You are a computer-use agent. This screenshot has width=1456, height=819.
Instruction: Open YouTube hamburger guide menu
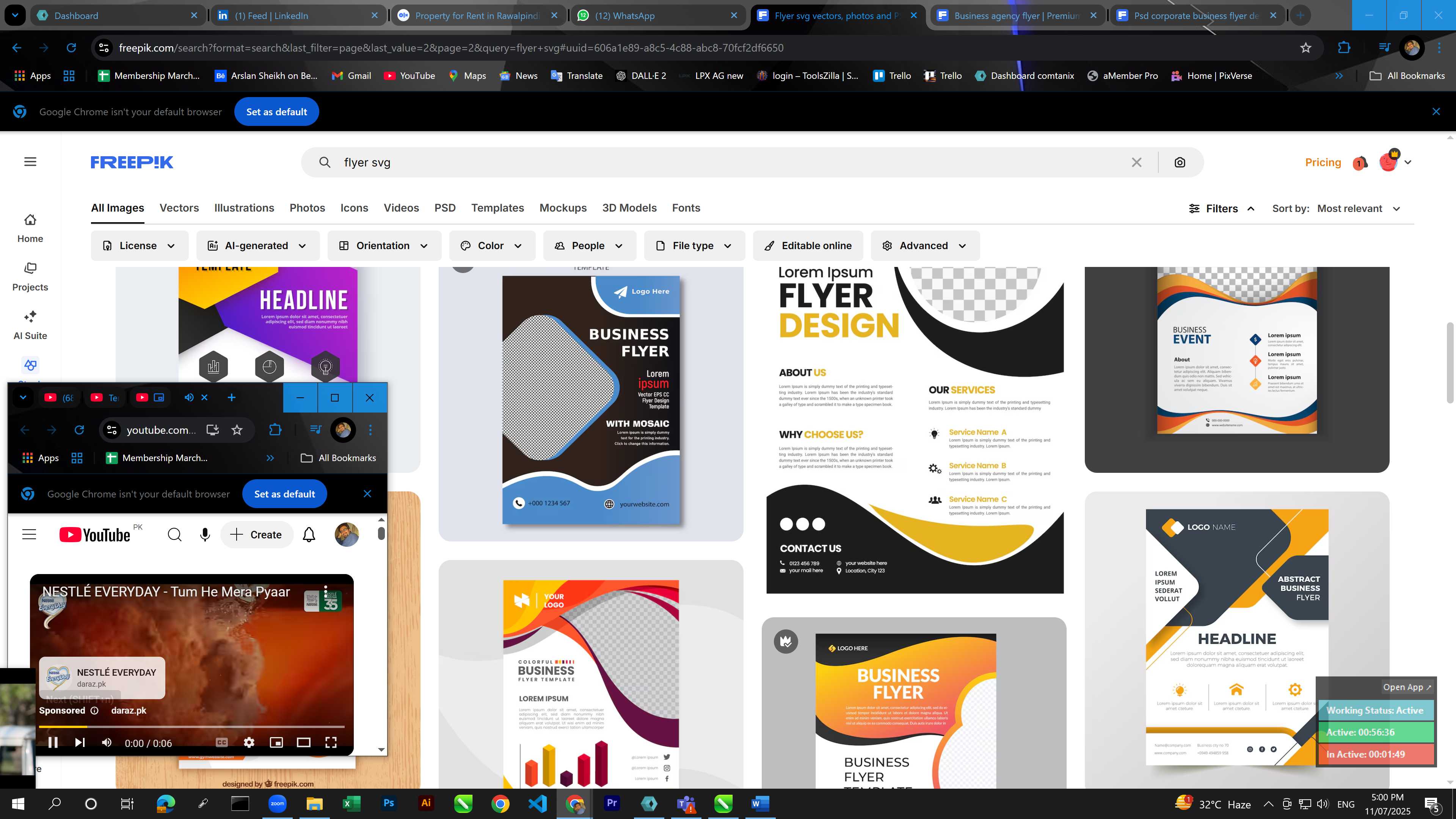point(29,535)
